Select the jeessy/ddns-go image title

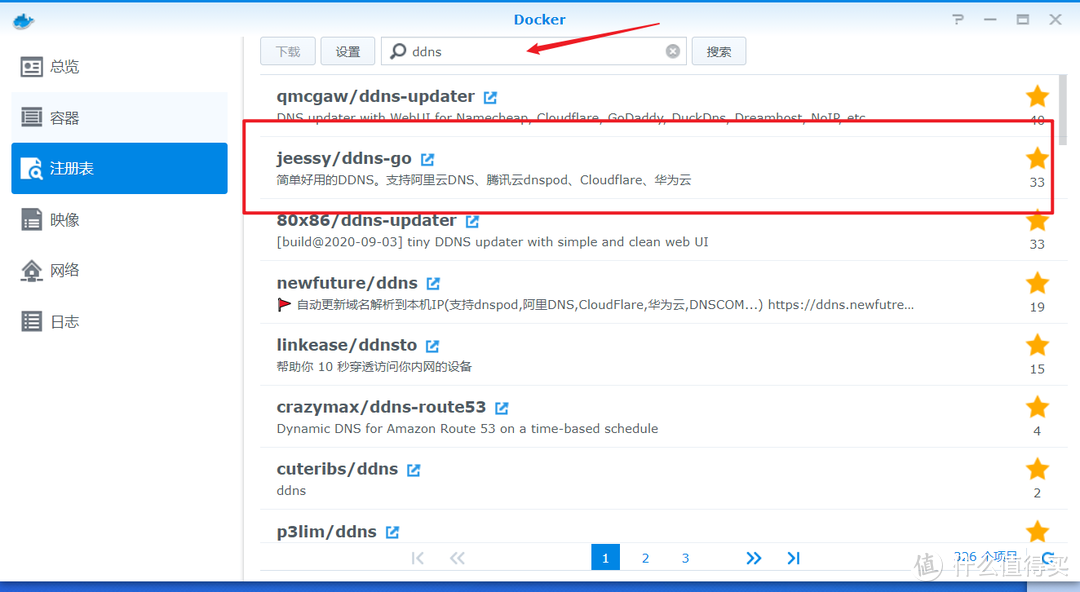coord(344,159)
